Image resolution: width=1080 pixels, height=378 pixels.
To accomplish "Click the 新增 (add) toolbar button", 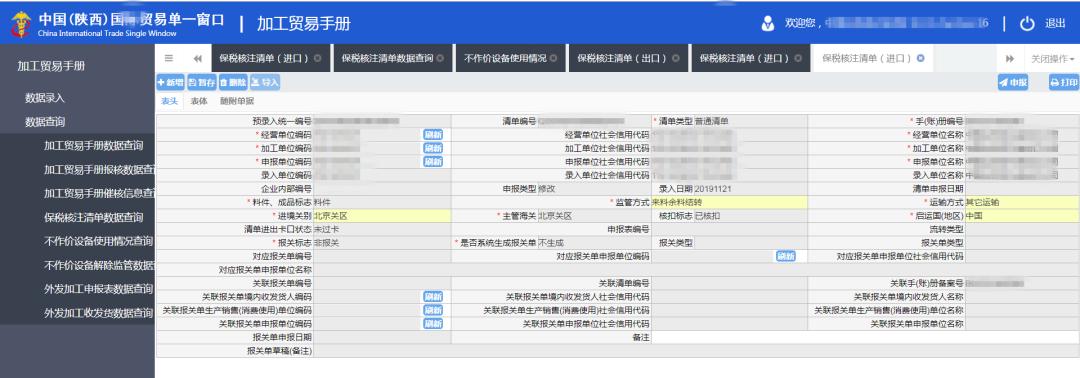I will [x=170, y=83].
